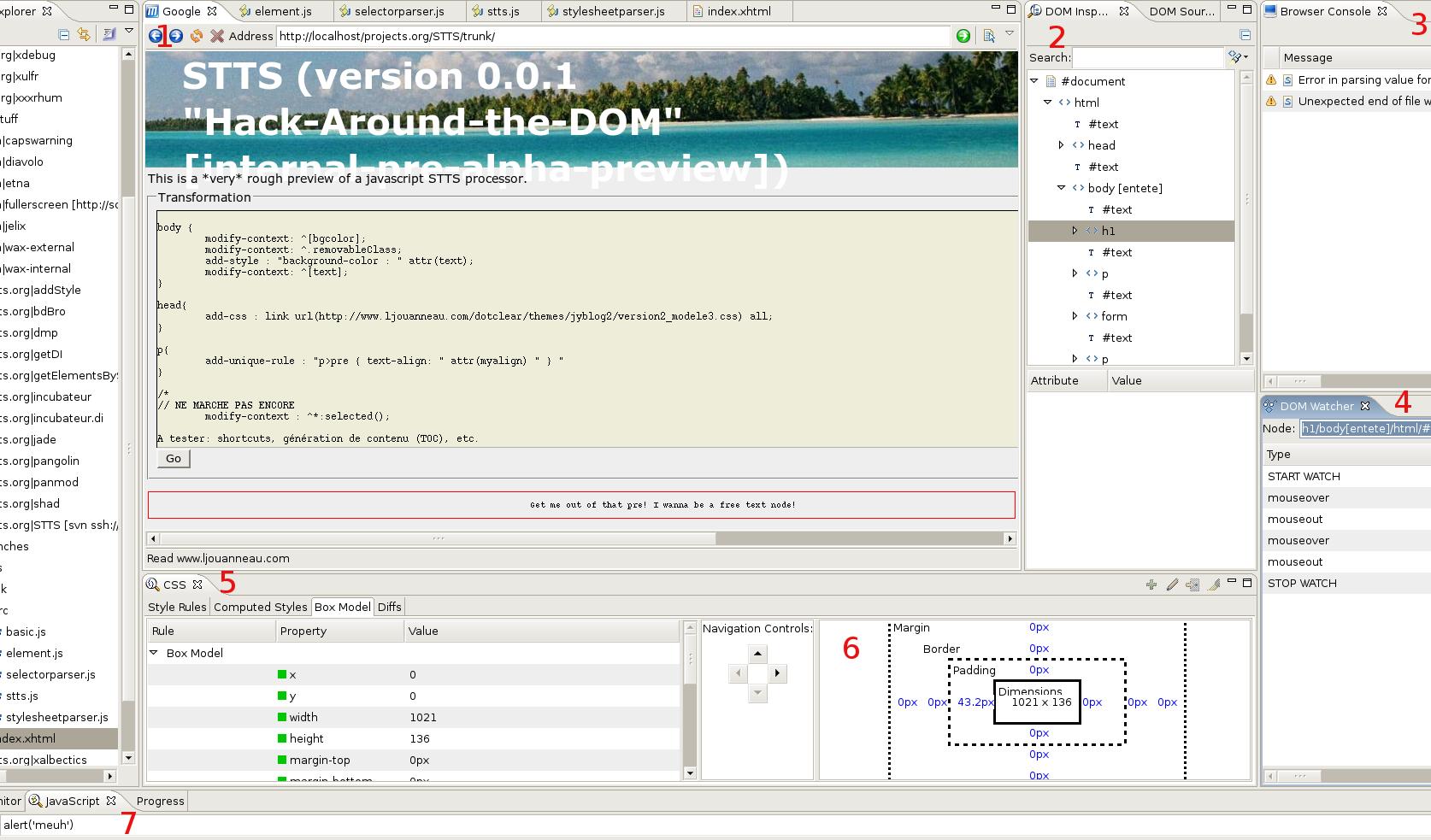Click the Property column header in CSS table
Screen dimensions: 1431x840
(339, 631)
